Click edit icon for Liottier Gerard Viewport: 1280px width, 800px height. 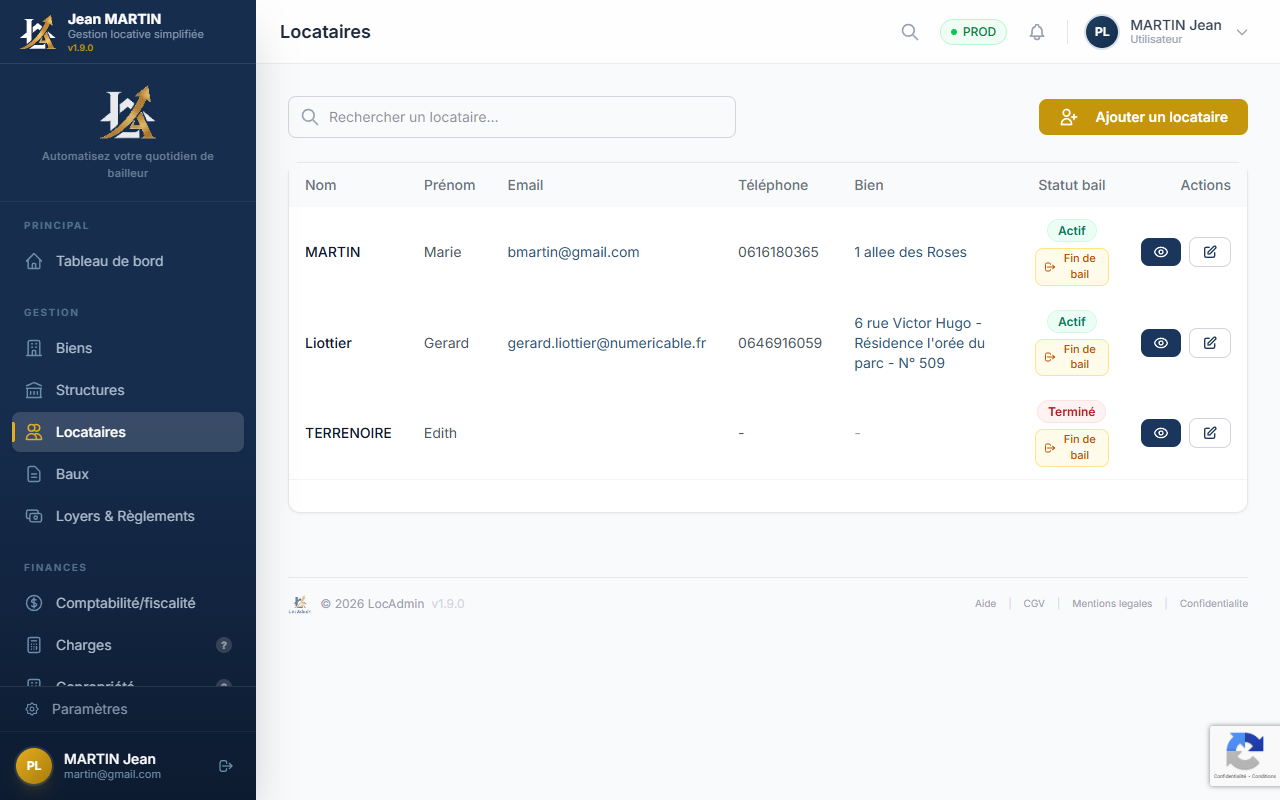pyautogui.click(x=1209, y=343)
